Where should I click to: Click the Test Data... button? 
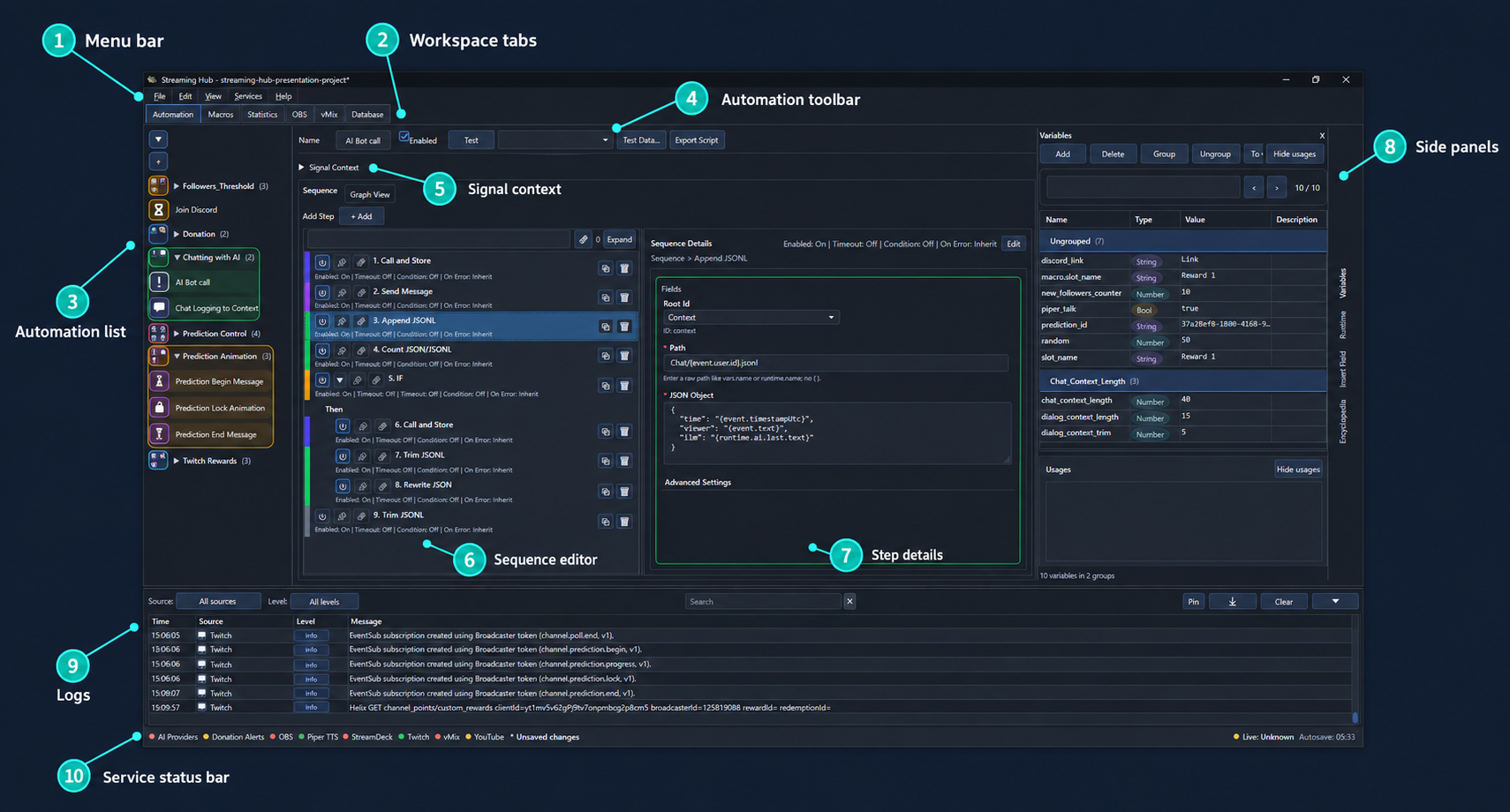(x=641, y=139)
